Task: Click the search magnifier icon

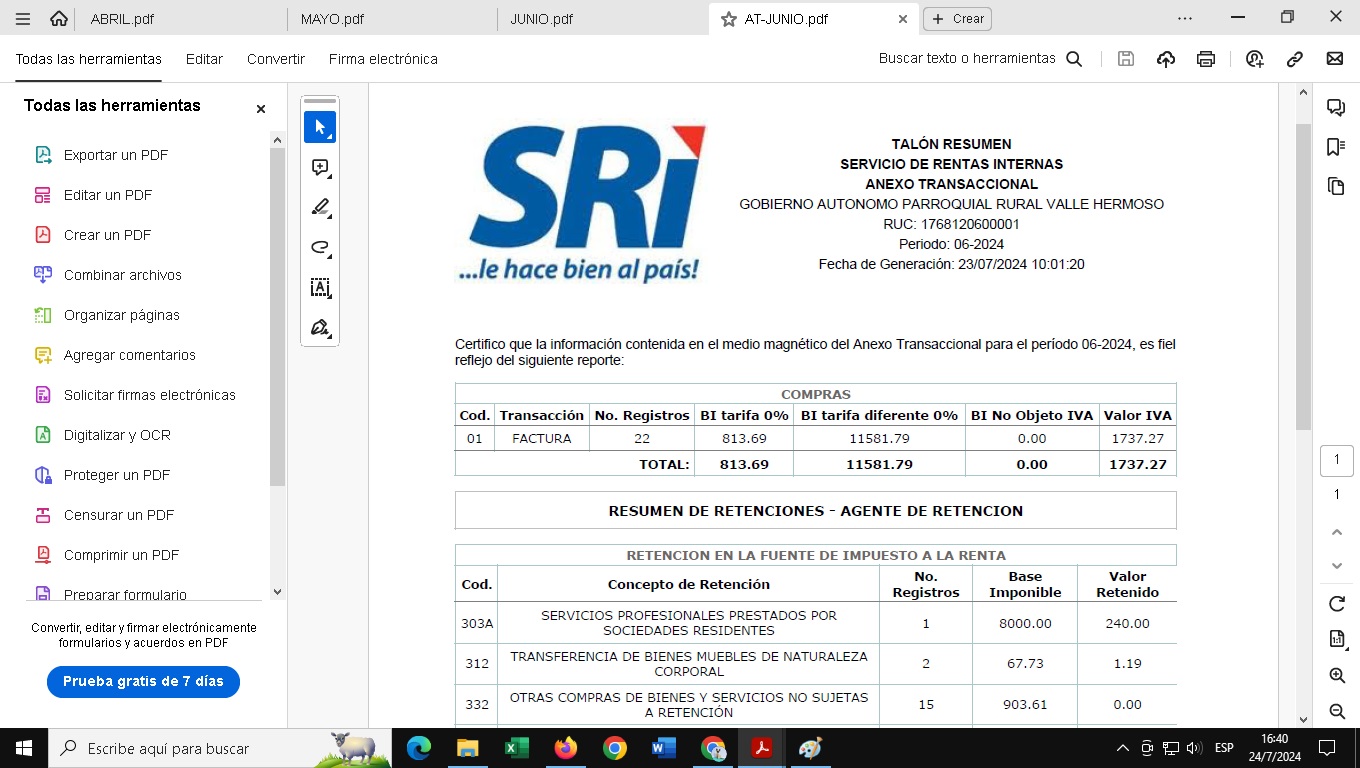Action: [x=1074, y=59]
